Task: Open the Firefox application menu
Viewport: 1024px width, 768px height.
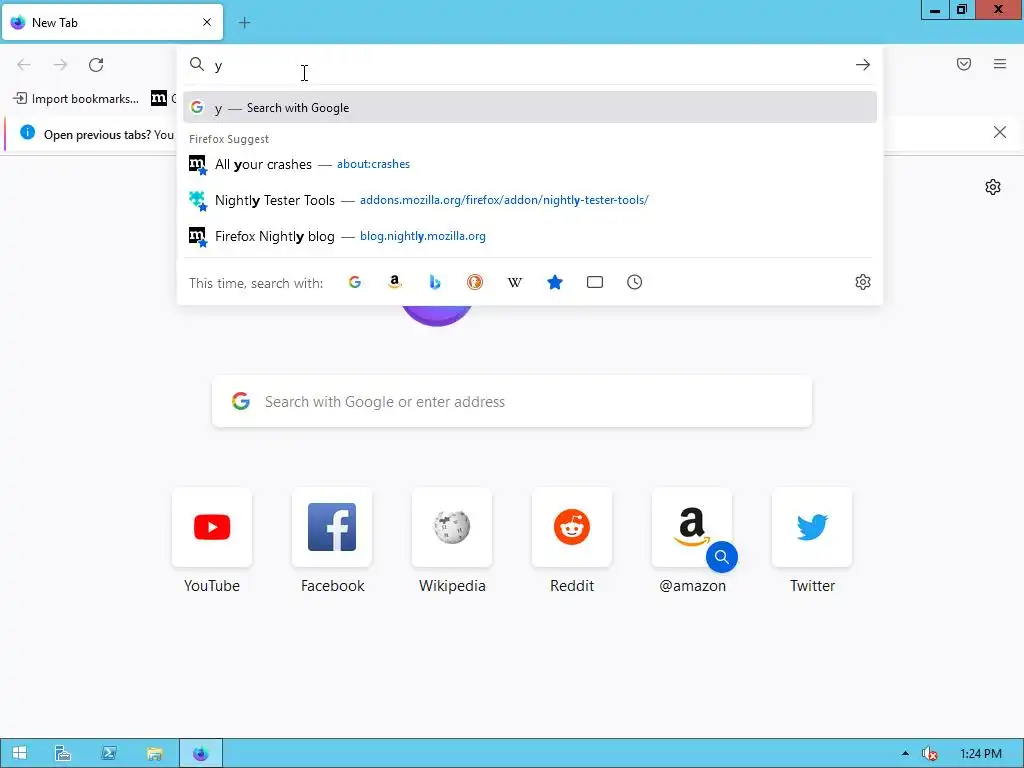Action: click(x=1000, y=64)
